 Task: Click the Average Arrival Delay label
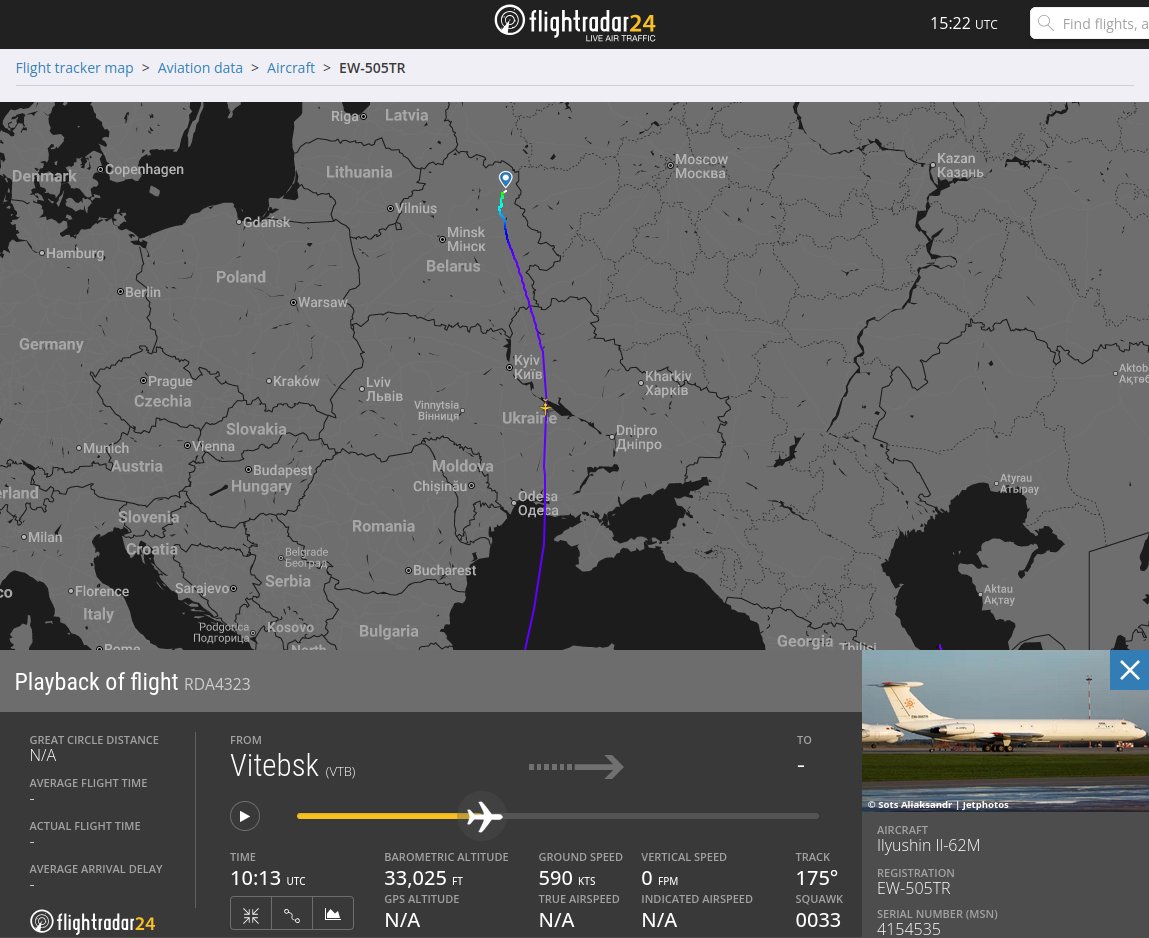96,869
